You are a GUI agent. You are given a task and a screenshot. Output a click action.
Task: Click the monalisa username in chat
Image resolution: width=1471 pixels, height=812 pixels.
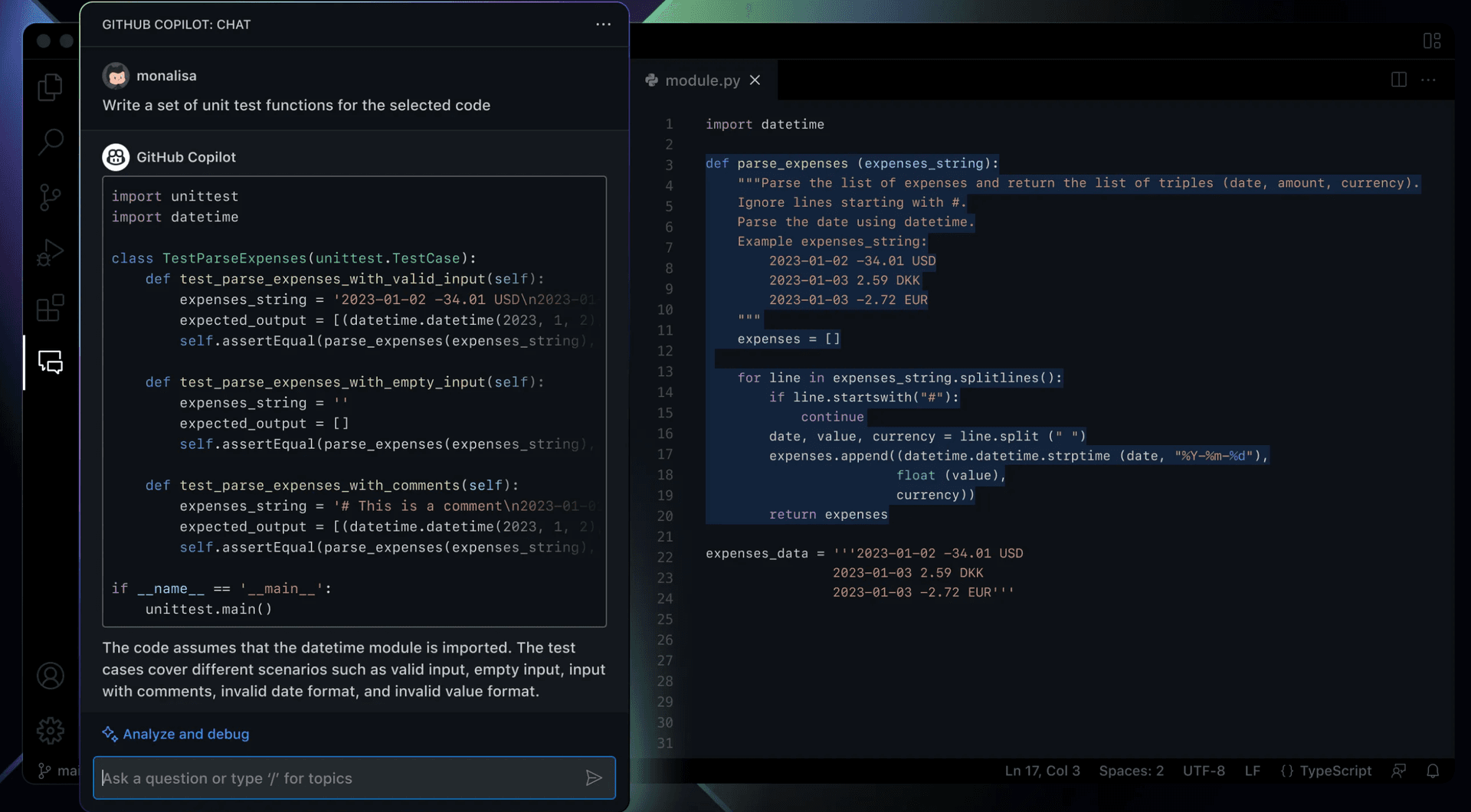point(166,76)
